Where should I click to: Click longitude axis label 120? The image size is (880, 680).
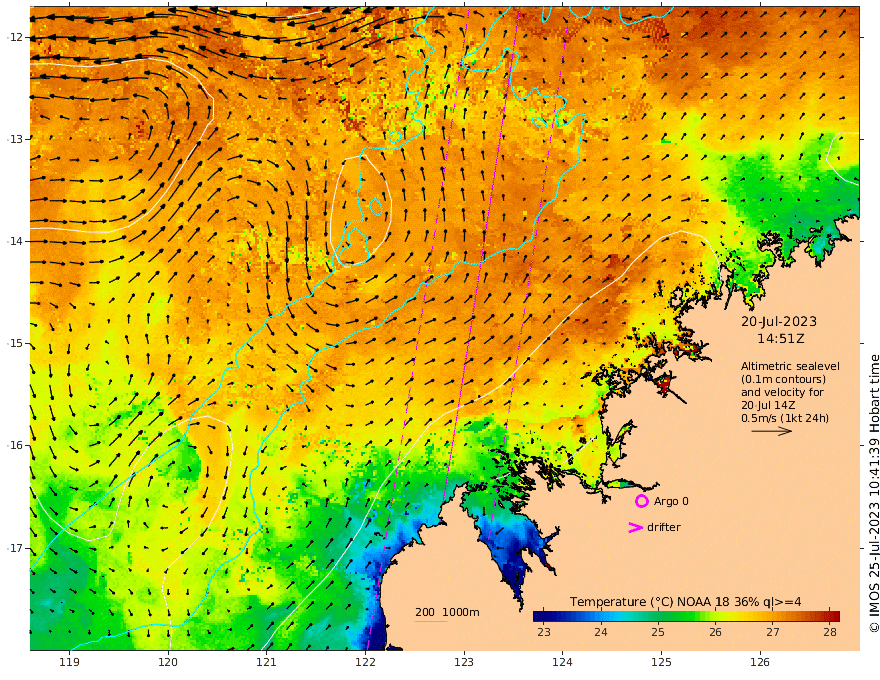pyautogui.click(x=168, y=663)
